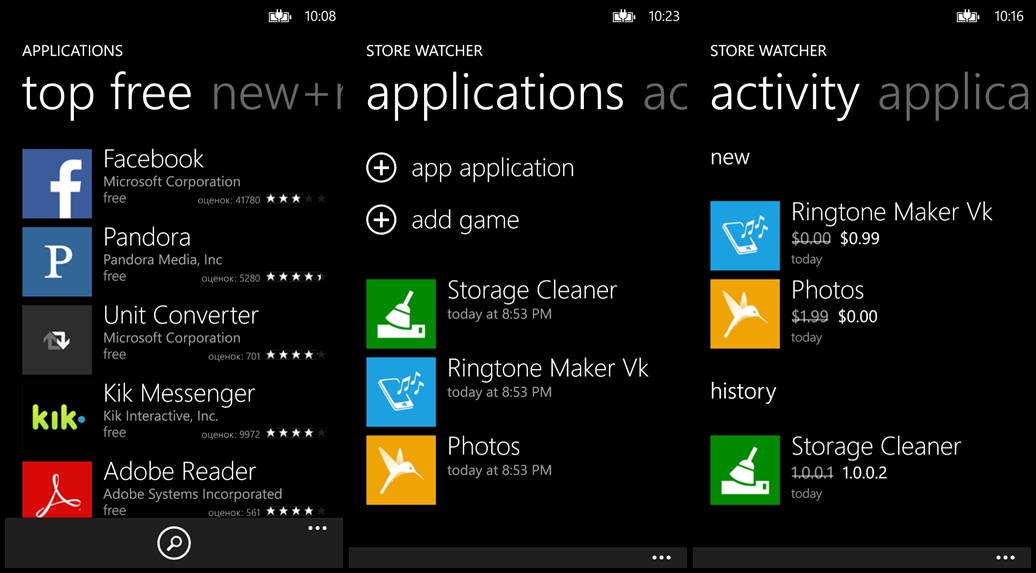This screenshot has height=573, width=1036.
Task: Open the Kik Messenger icon
Action: 57,418
